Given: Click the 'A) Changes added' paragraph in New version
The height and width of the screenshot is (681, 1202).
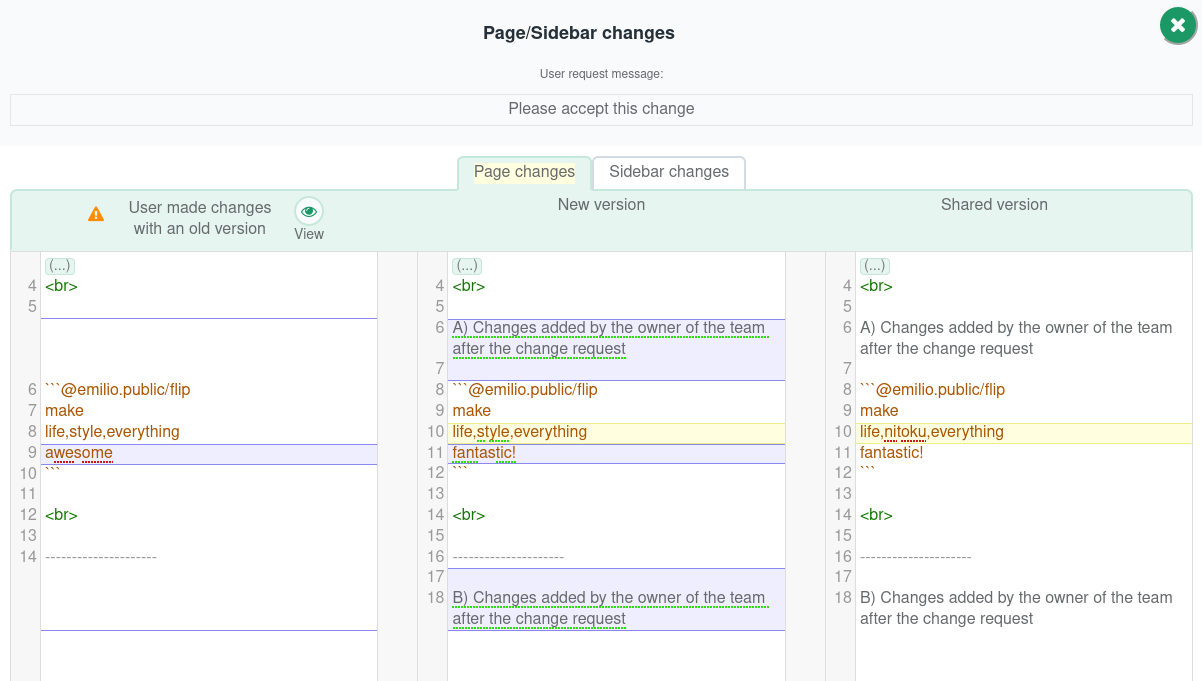Looking at the screenshot, I should click(609, 338).
